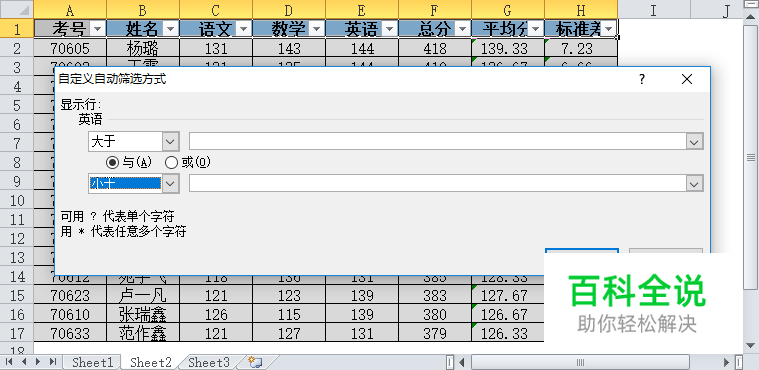Viewport: 759px width, 370px height.
Task: Go to last sheet navigation arrow
Action: [53, 362]
